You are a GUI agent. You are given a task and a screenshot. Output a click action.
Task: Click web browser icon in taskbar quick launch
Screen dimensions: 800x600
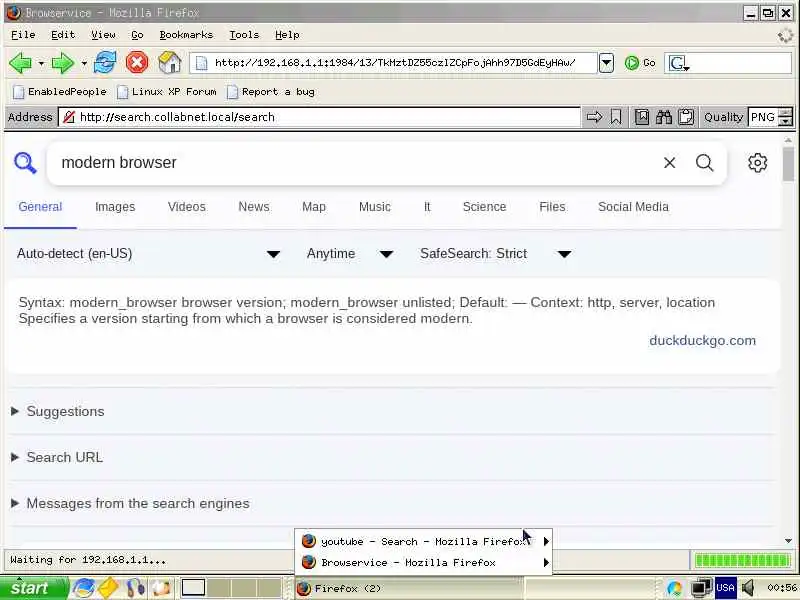pos(83,588)
